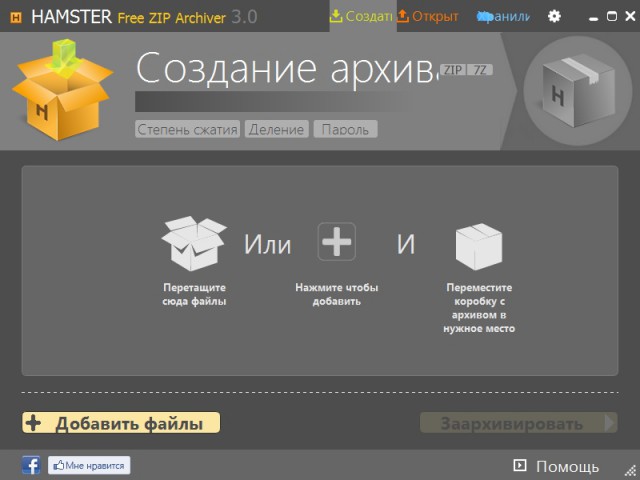The height and width of the screenshot is (480, 640).
Task: Click the Перетащите сюда файлы text
Action: point(194,294)
